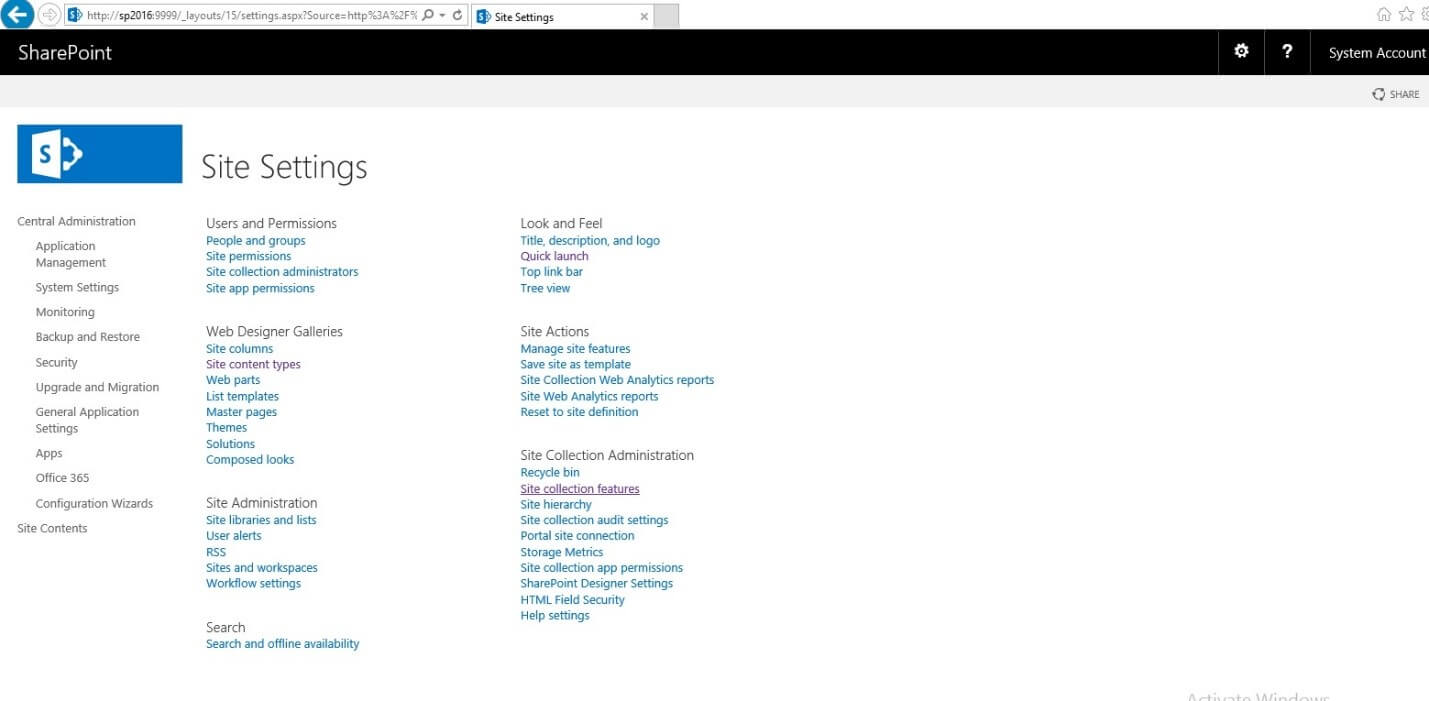Open Search and offline availability link
The height and width of the screenshot is (701, 1429).
pyautogui.click(x=282, y=644)
